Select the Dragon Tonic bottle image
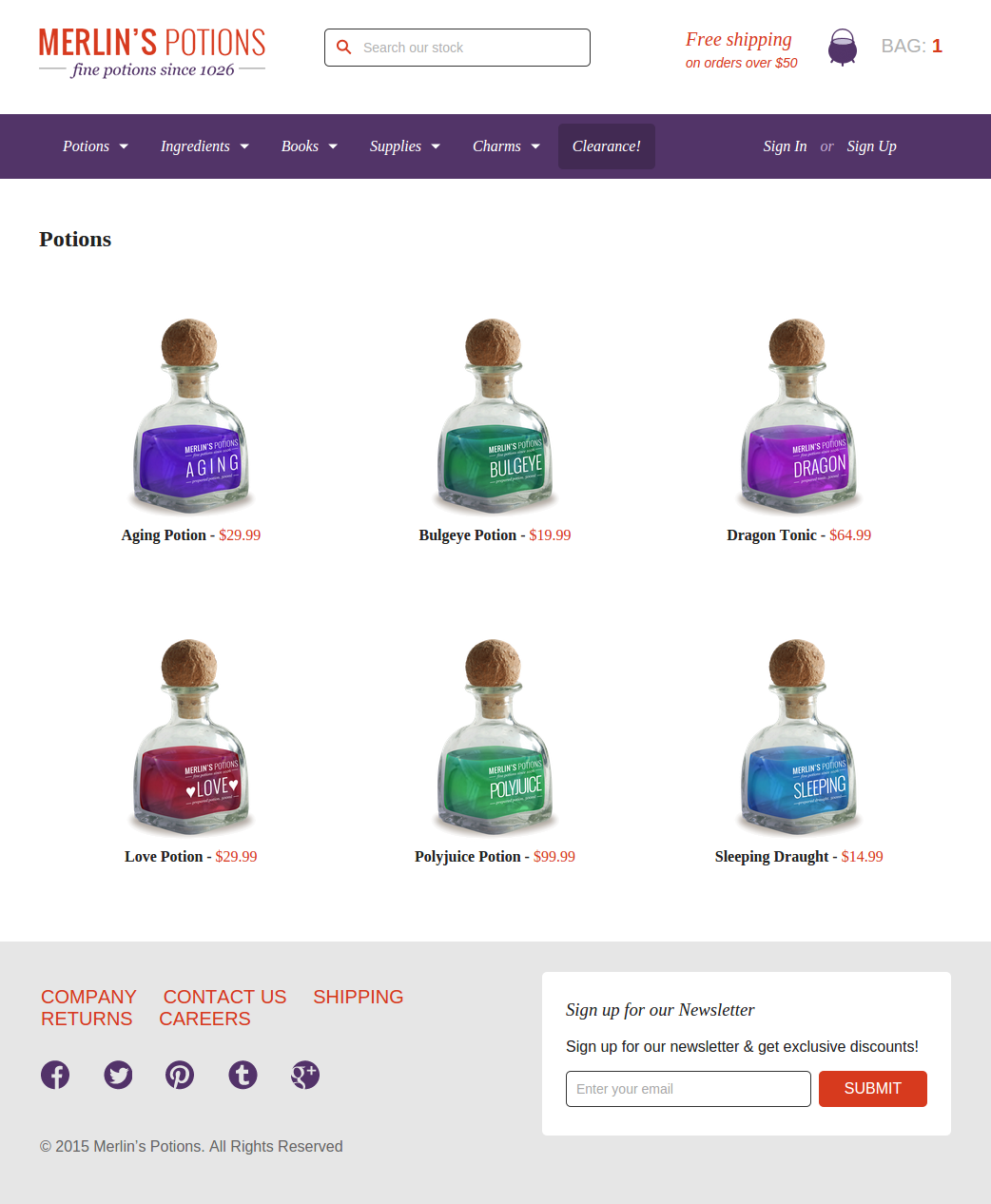The image size is (991, 1204). pos(799,417)
